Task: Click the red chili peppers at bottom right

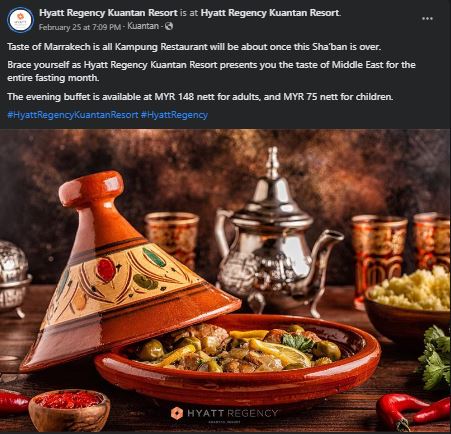Action: 414,412
